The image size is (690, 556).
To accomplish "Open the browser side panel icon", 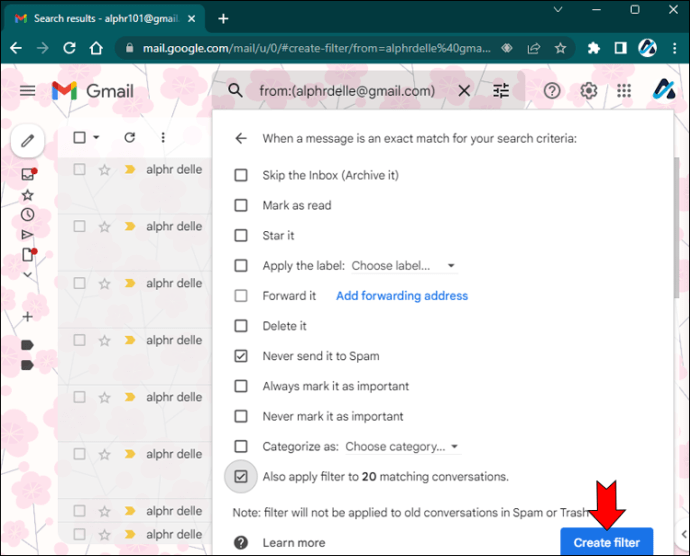I will [620, 48].
